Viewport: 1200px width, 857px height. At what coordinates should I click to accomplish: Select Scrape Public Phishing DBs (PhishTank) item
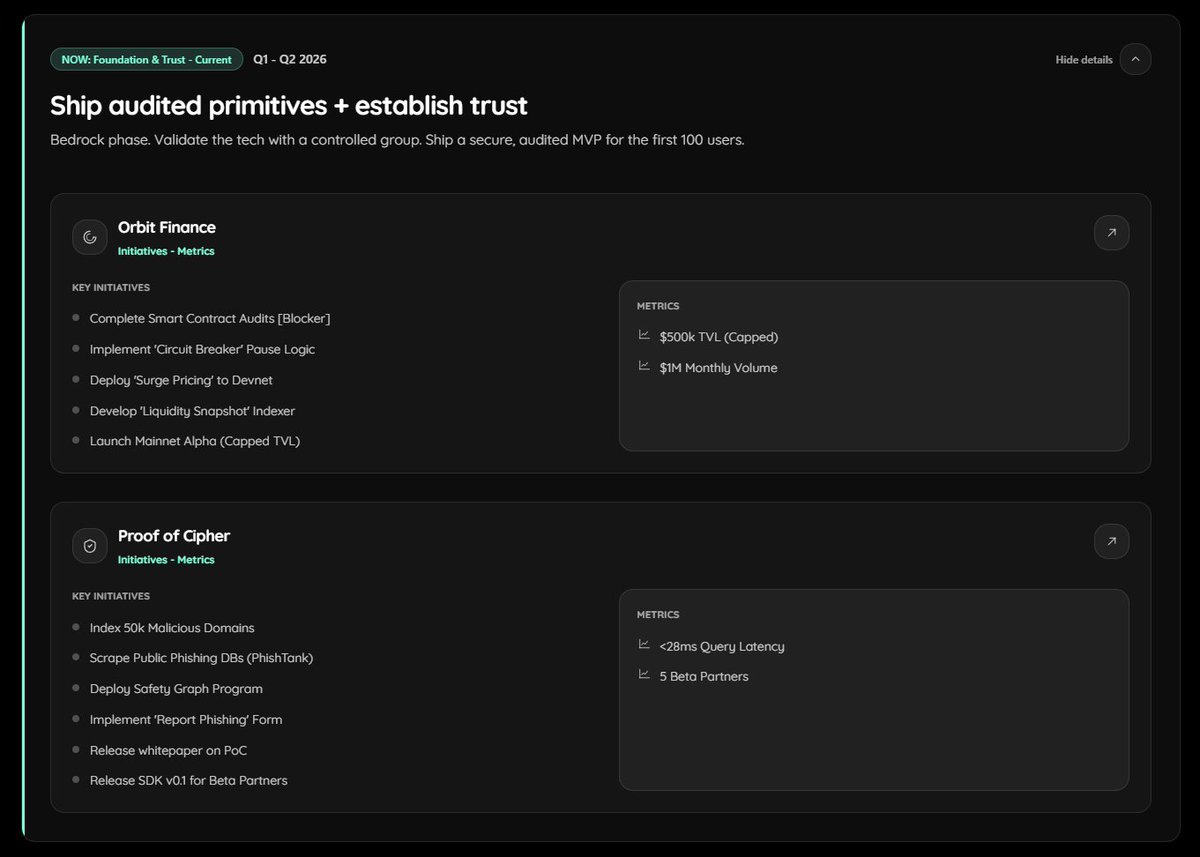[201, 658]
